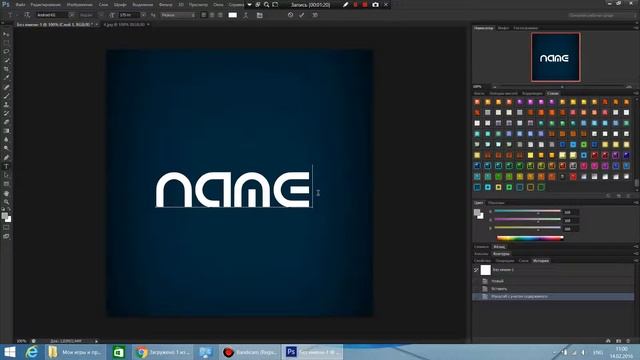The image size is (640, 360).
Task: Click the text color swatch in options bar
Action: 233,15
